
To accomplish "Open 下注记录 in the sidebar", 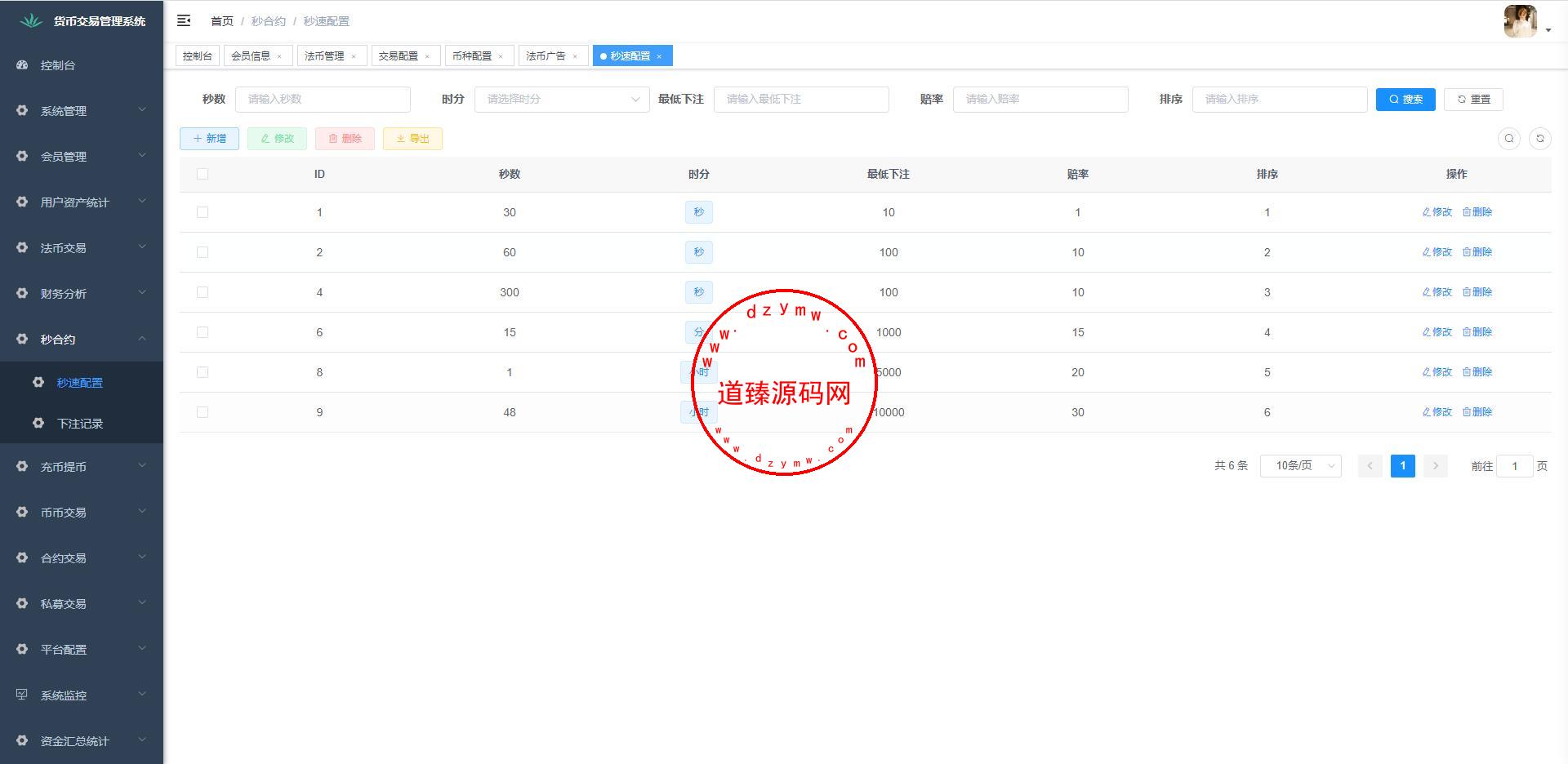I will click(x=82, y=423).
